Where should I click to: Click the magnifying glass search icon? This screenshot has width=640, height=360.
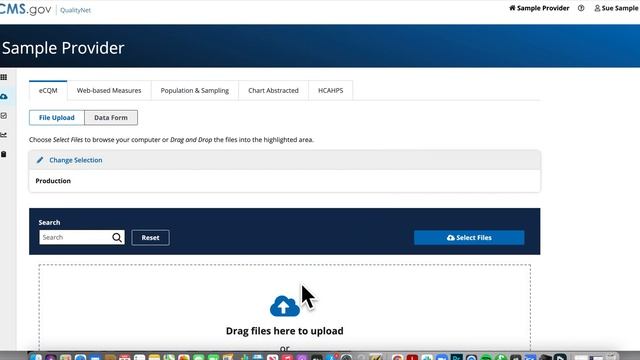[117, 238]
